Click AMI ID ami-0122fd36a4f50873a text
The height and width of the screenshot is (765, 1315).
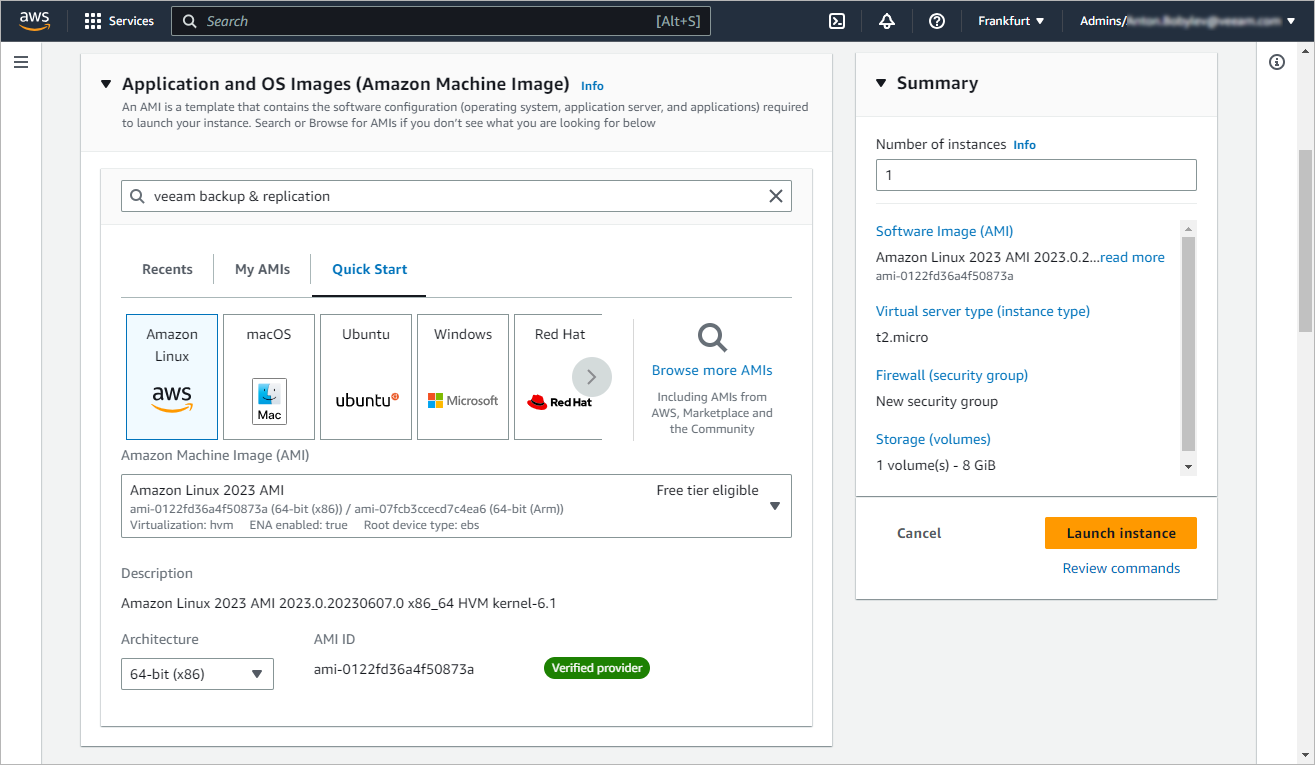(394, 669)
